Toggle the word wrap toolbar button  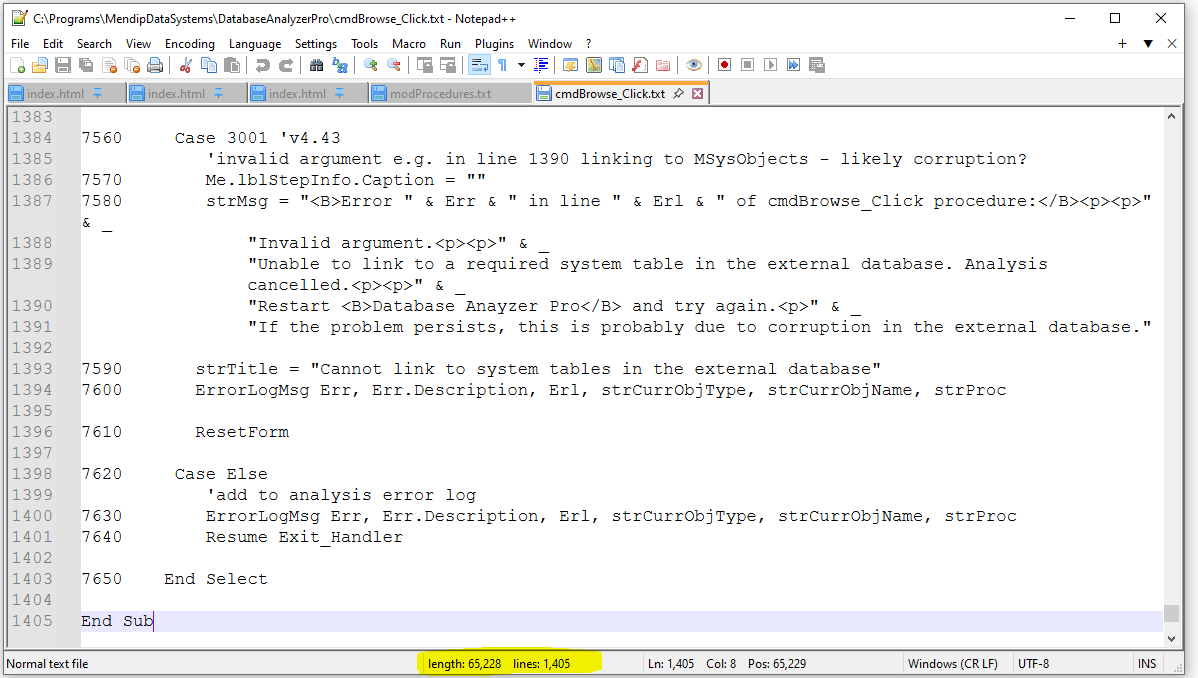click(x=479, y=66)
